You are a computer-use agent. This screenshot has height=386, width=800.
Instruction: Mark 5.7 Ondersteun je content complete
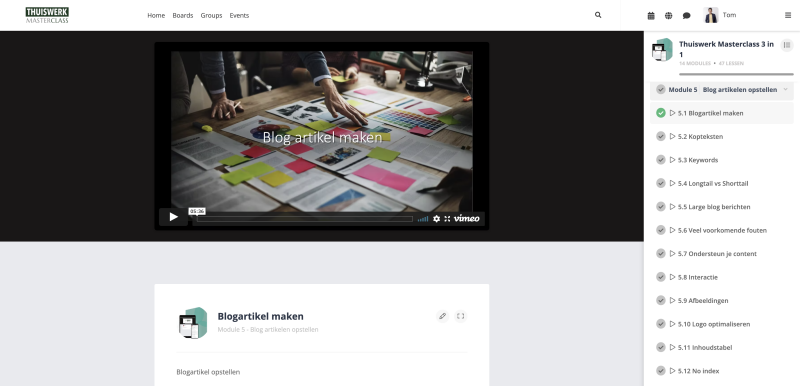[661, 254]
